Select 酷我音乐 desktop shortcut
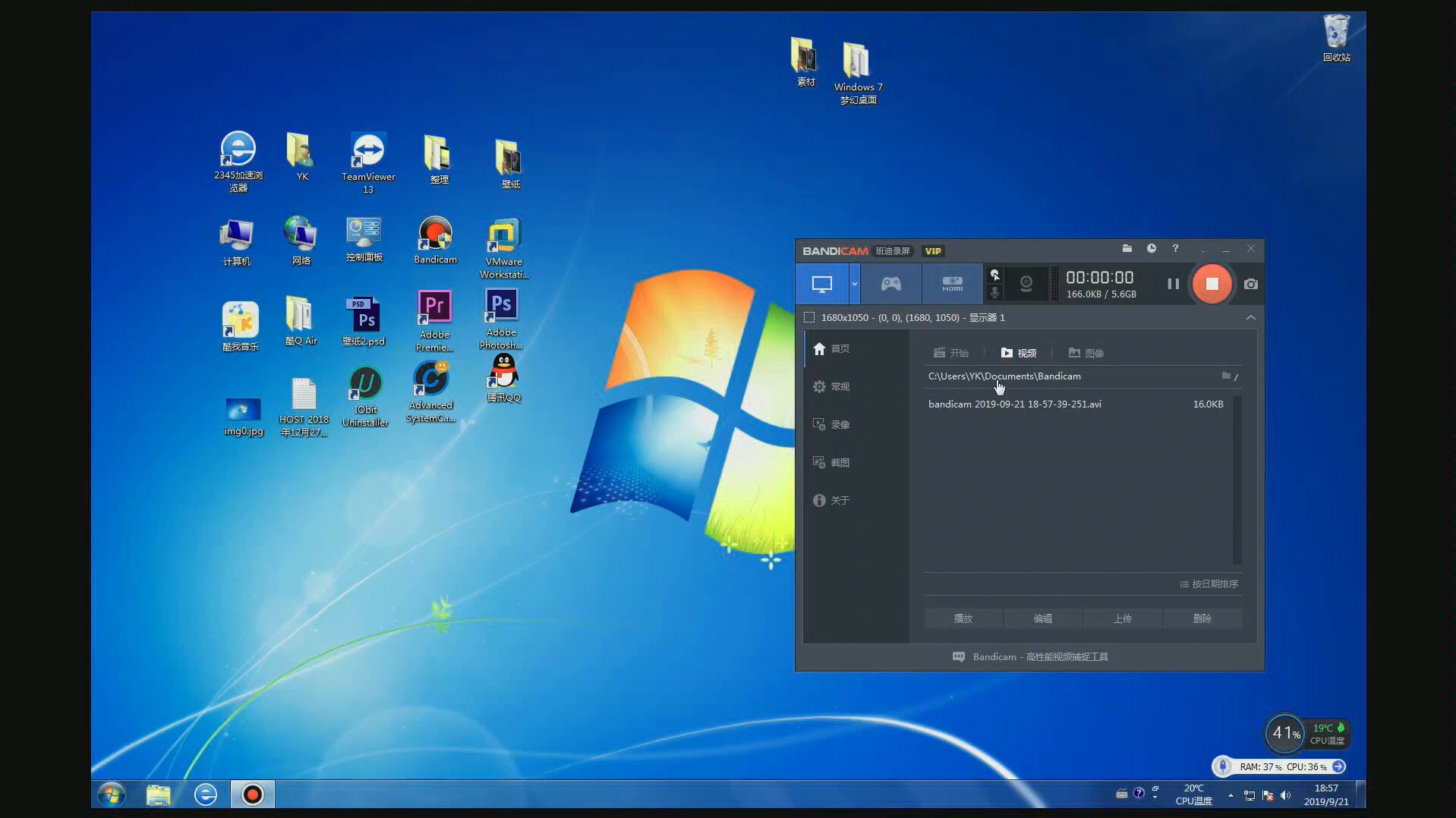Screen dimensions: 1456x818 240,326
